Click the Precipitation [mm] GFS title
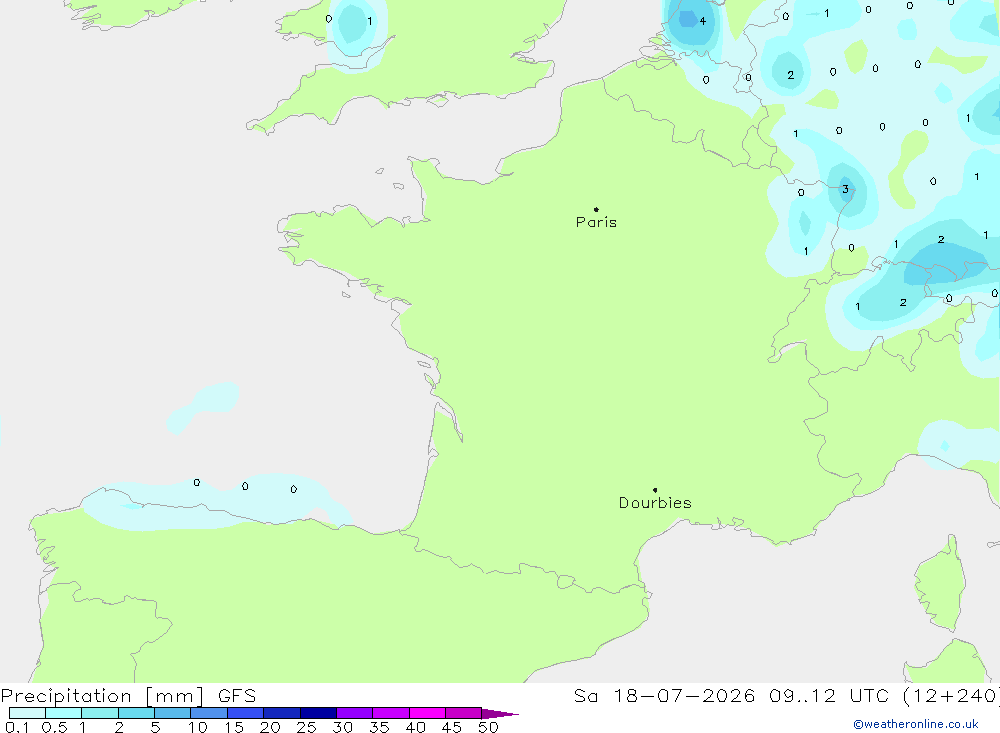 (128, 695)
